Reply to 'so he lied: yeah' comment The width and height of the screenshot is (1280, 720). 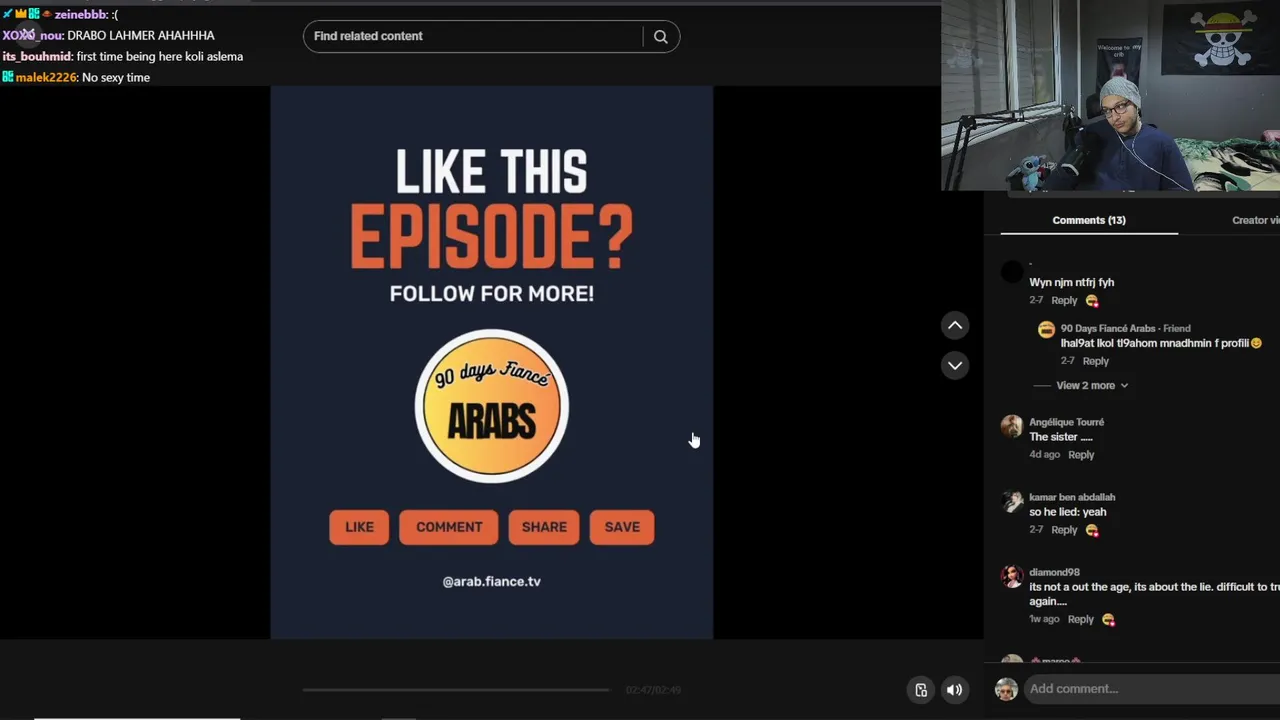[x=1064, y=530]
